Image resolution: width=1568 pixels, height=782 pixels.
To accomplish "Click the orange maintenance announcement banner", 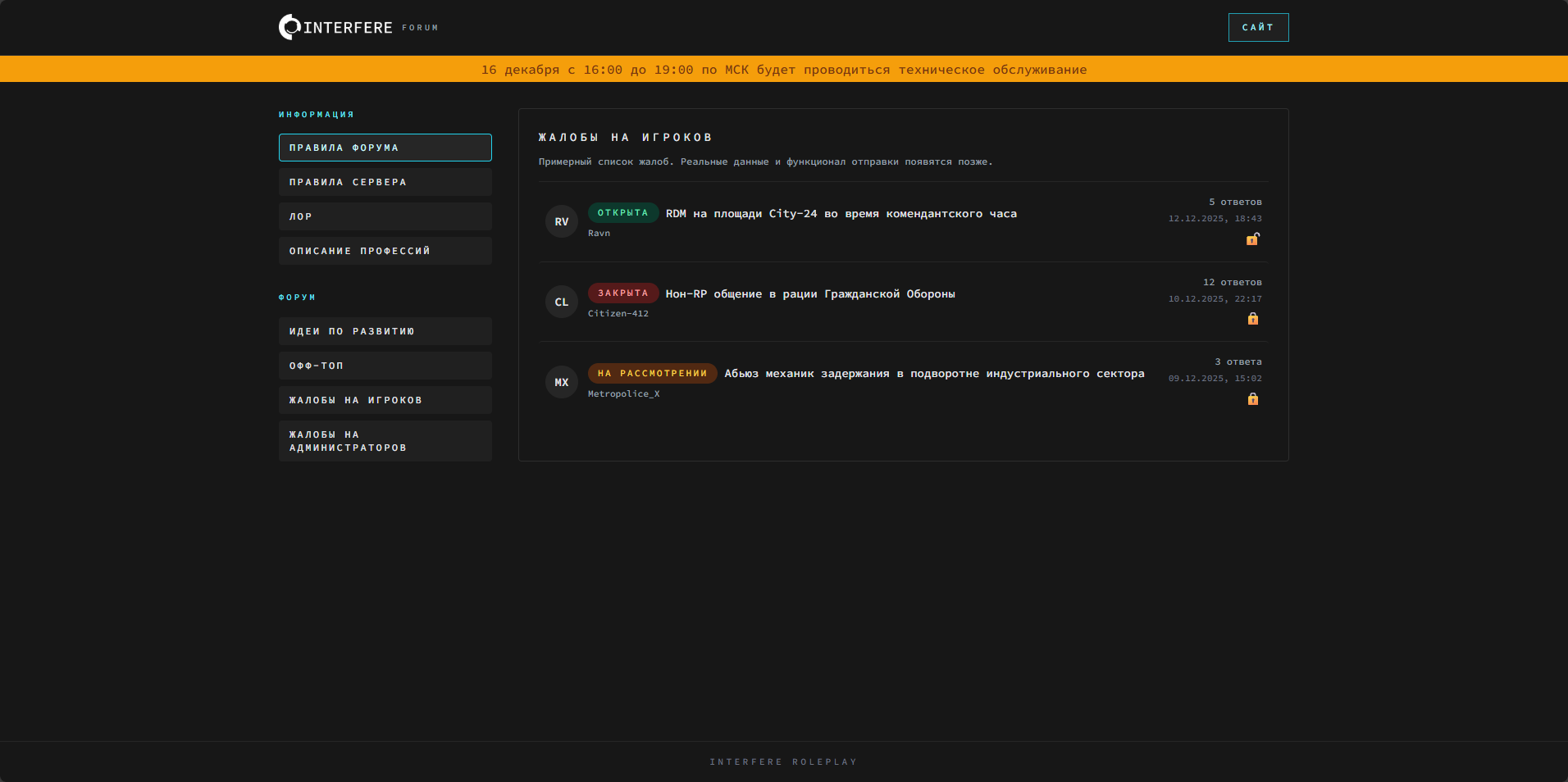I will tap(784, 70).
